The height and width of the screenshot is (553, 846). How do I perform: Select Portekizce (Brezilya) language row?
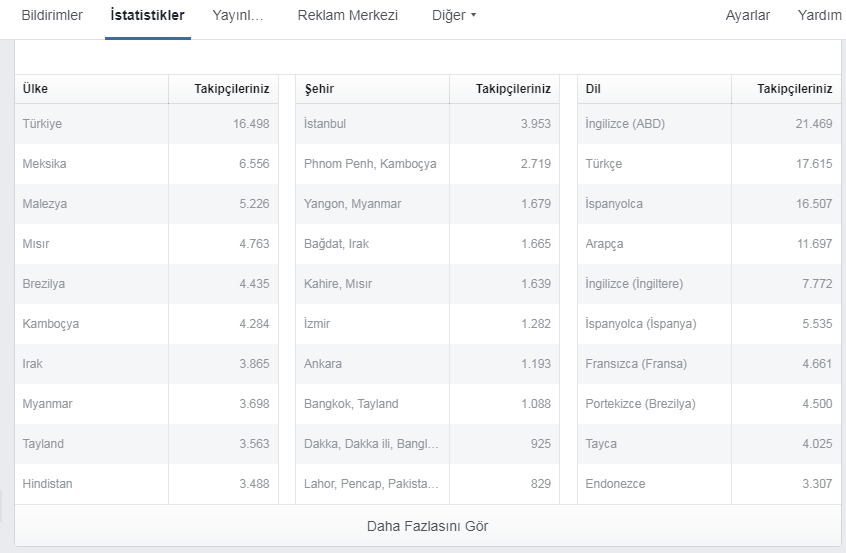click(709, 403)
